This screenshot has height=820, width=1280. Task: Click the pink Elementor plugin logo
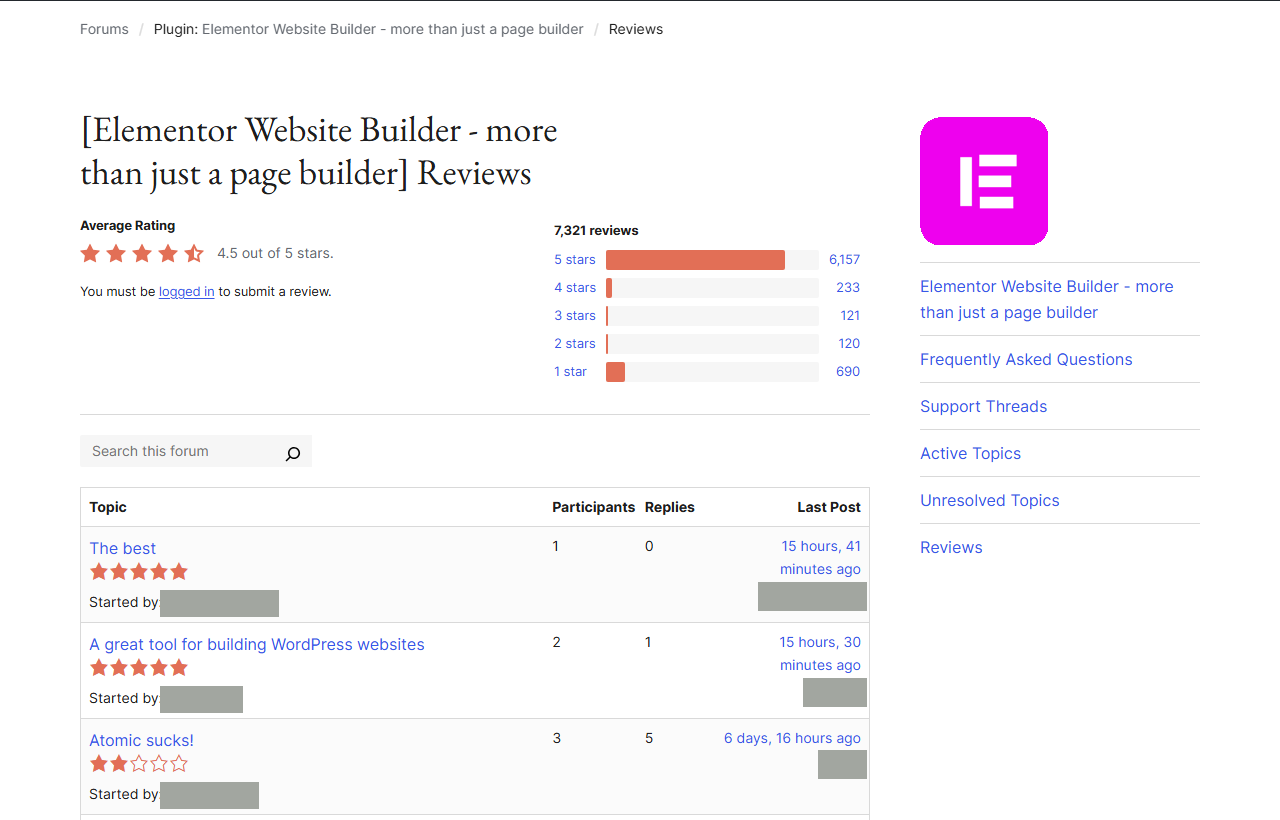pyautogui.click(x=984, y=181)
